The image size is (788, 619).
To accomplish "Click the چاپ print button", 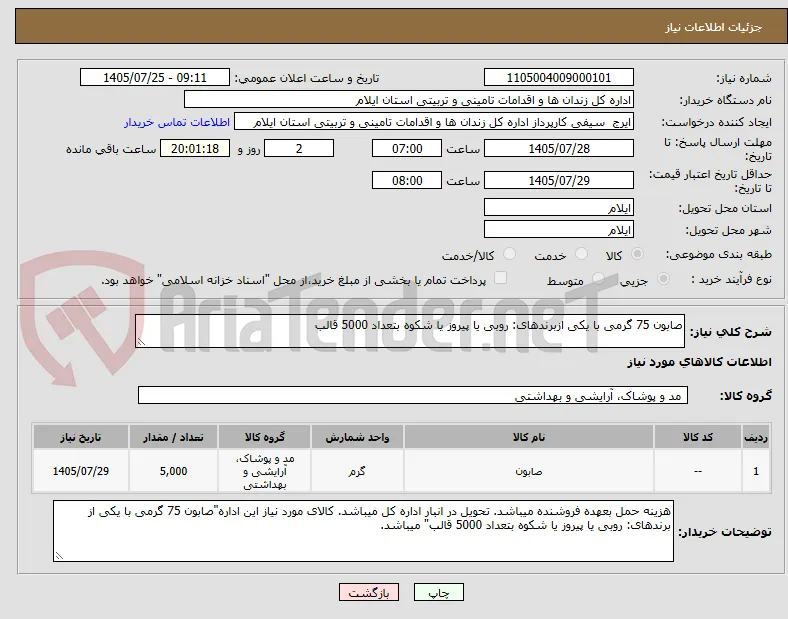I will click(439, 592).
